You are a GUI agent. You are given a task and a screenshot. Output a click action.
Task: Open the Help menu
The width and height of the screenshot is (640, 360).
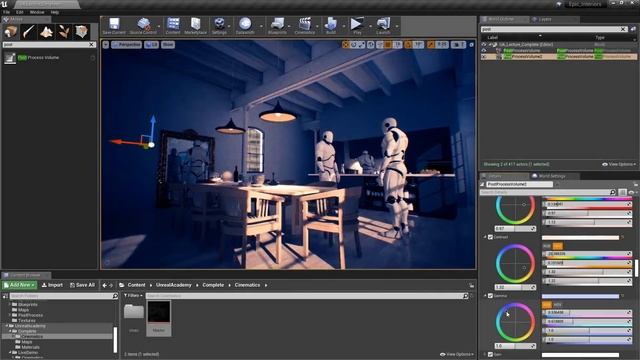click(x=55, y=12)
